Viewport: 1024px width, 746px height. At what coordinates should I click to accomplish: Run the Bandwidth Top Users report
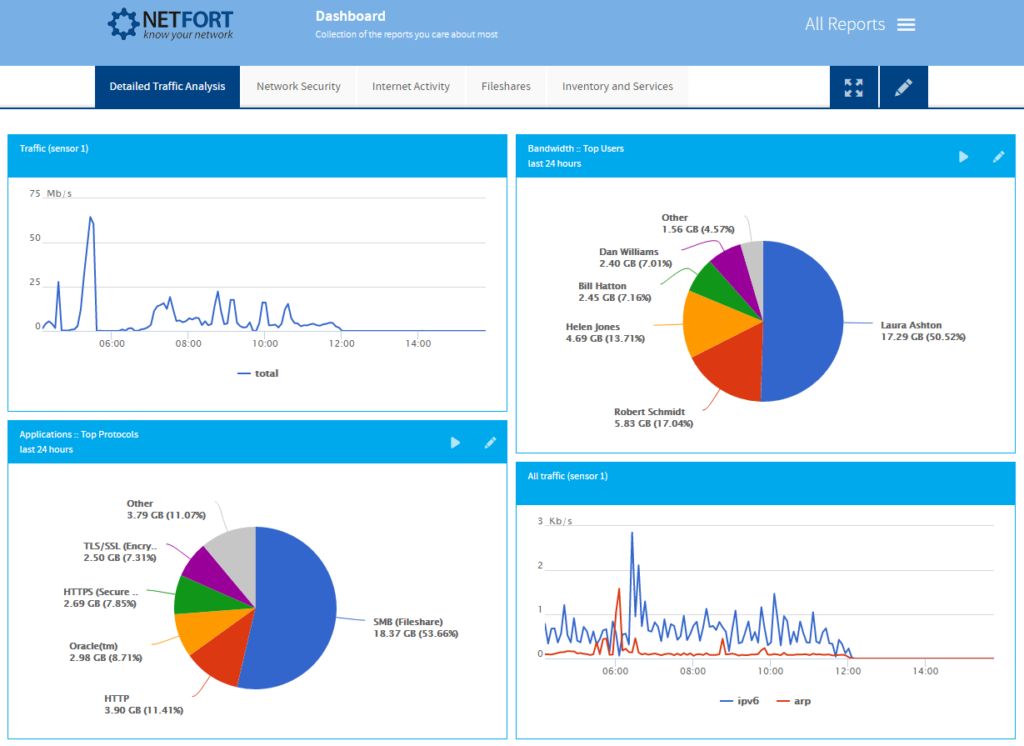tap(963, 156)
